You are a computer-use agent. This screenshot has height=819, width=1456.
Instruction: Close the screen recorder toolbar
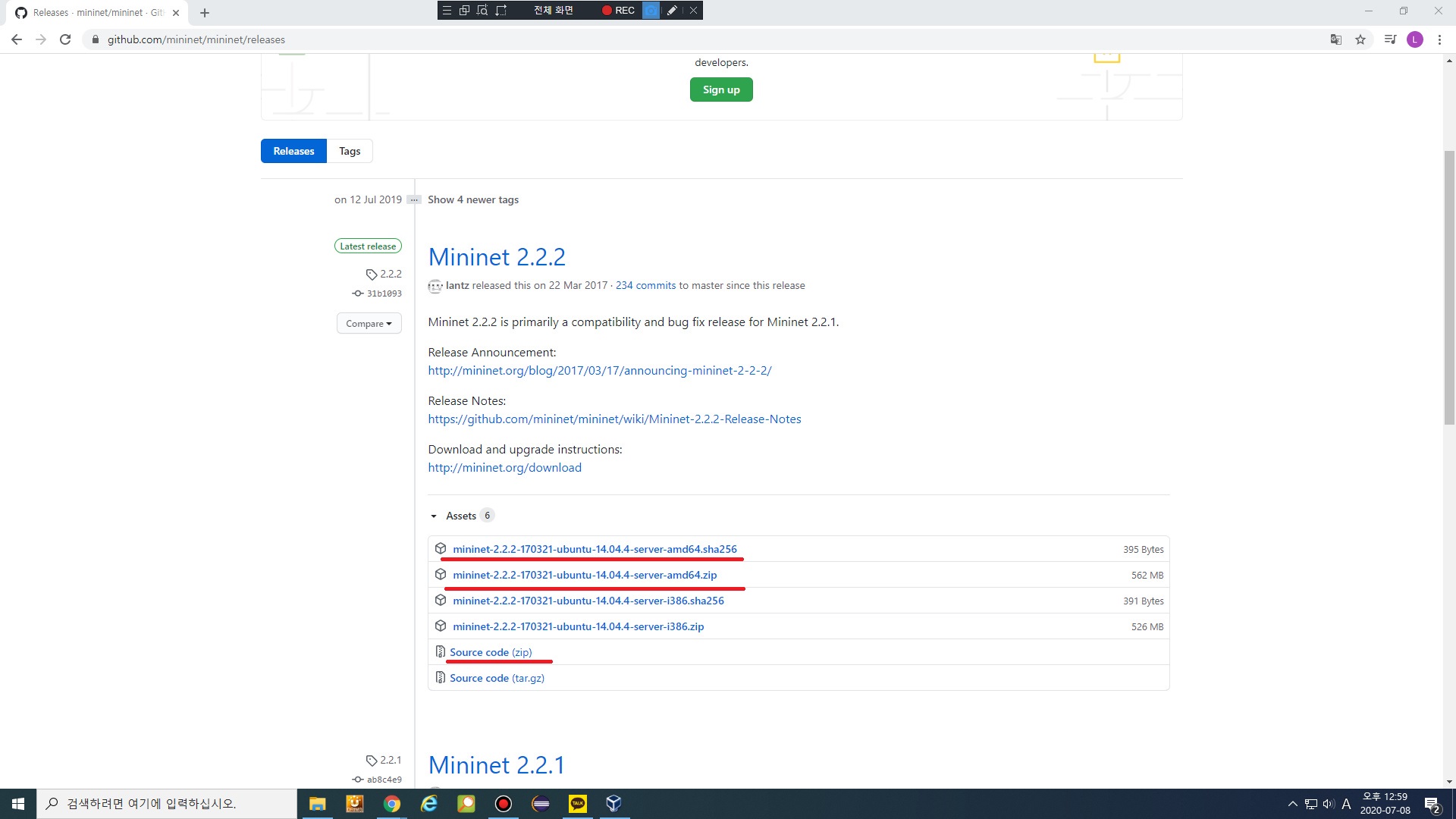click(x=693, y=11)
